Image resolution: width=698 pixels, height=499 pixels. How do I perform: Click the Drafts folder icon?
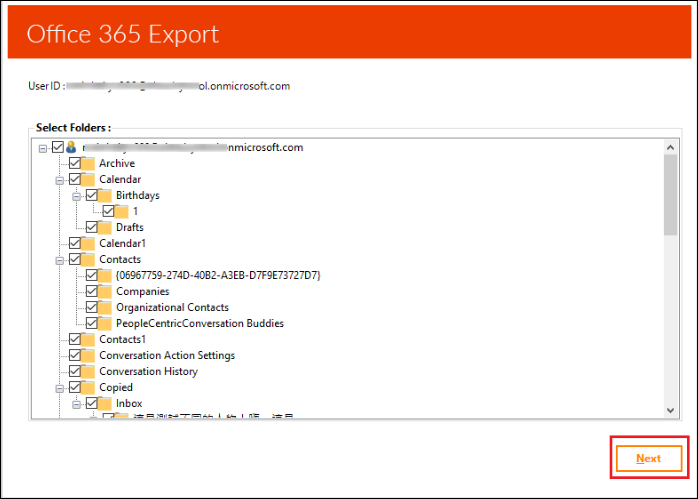105,228
